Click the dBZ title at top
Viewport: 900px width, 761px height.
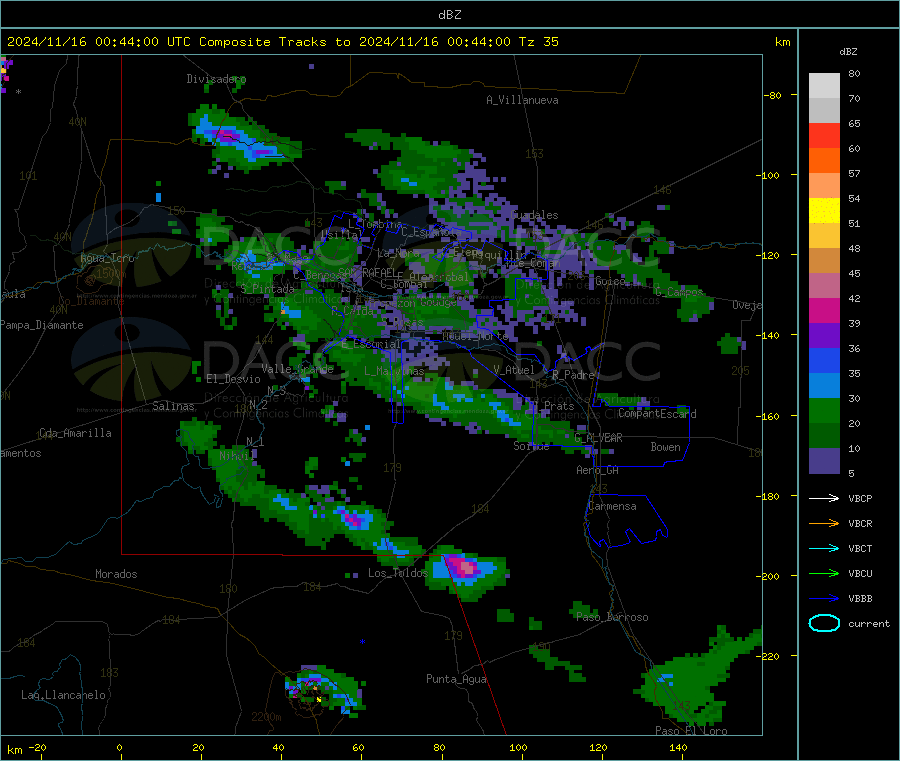tap(449, 15)
